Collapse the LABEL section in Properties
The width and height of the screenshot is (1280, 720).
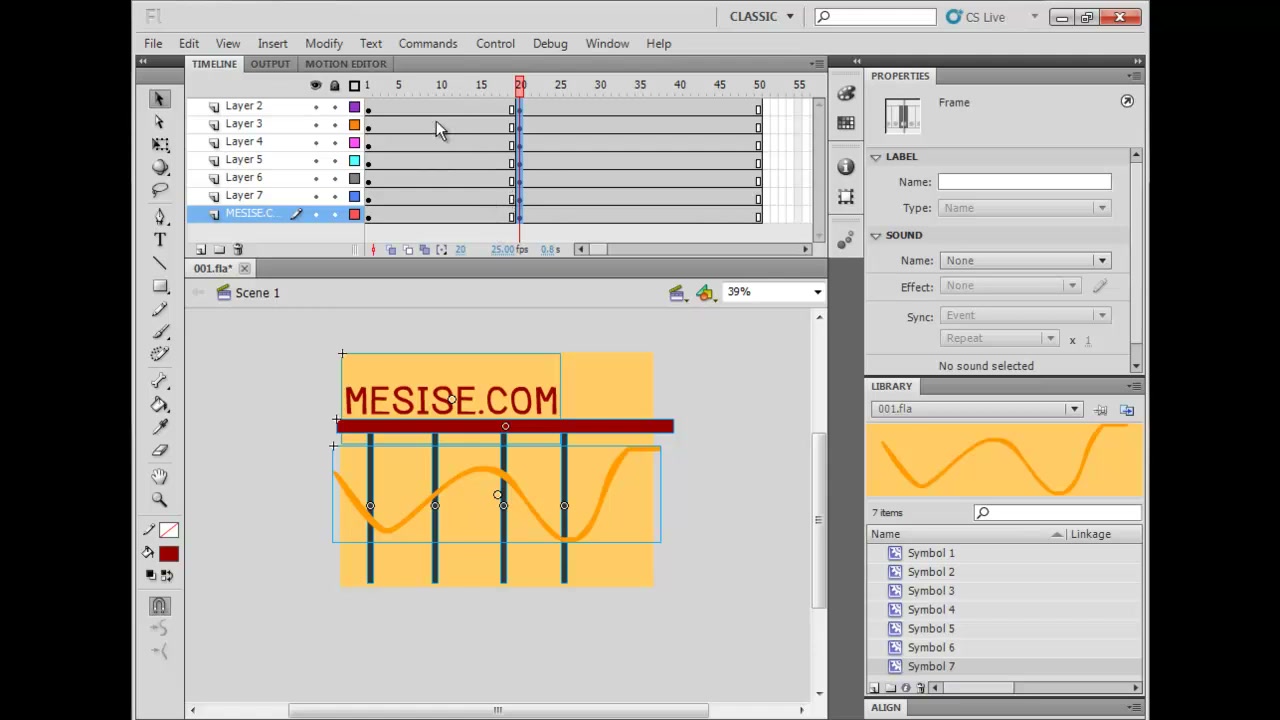pyautogui.click(x=876, y=157)
